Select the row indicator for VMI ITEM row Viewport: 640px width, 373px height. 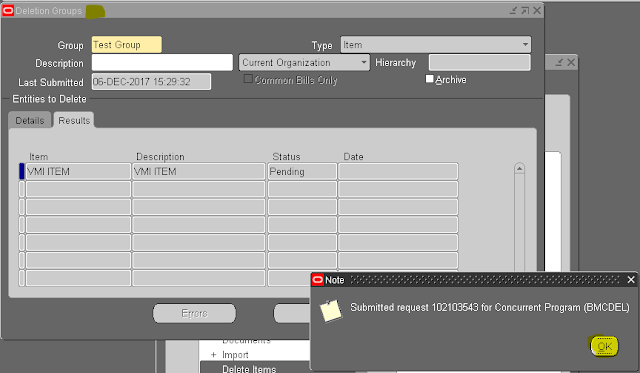[22, 171]
